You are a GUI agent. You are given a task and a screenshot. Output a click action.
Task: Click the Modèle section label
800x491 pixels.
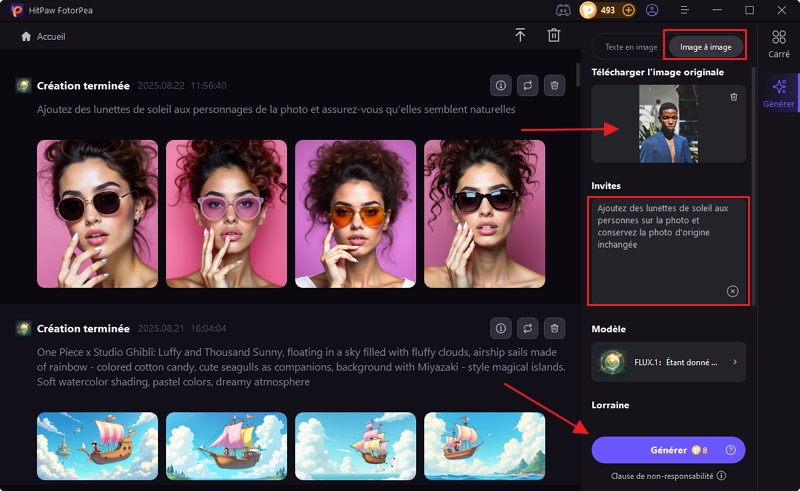[x=609, y=329]
